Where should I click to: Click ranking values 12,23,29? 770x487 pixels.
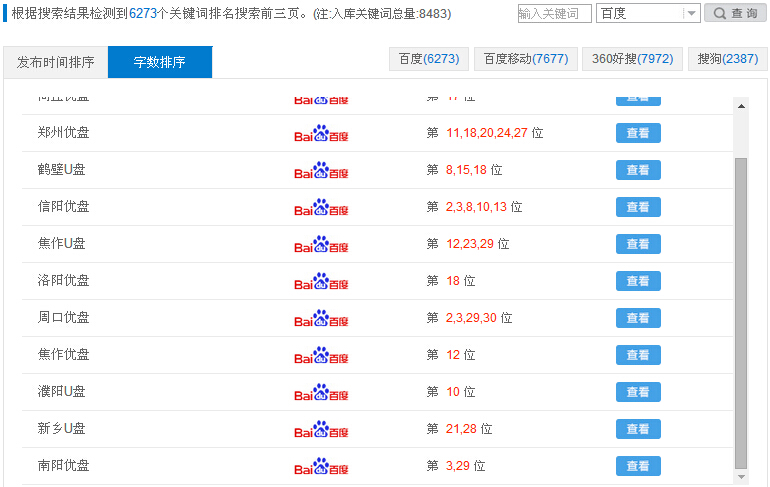pos(470,244)
